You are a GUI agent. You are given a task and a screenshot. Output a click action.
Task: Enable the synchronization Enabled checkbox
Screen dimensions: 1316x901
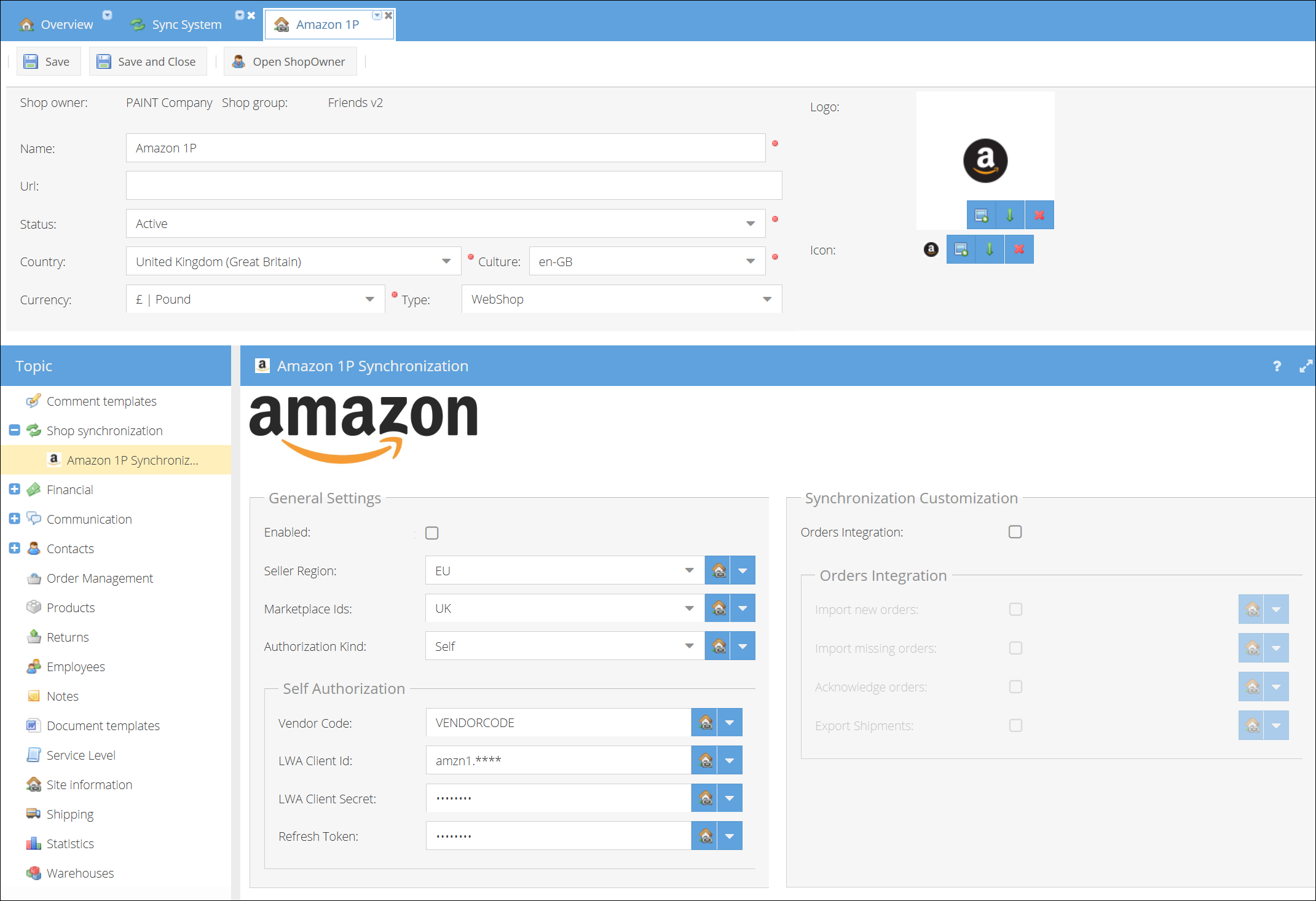432,533
